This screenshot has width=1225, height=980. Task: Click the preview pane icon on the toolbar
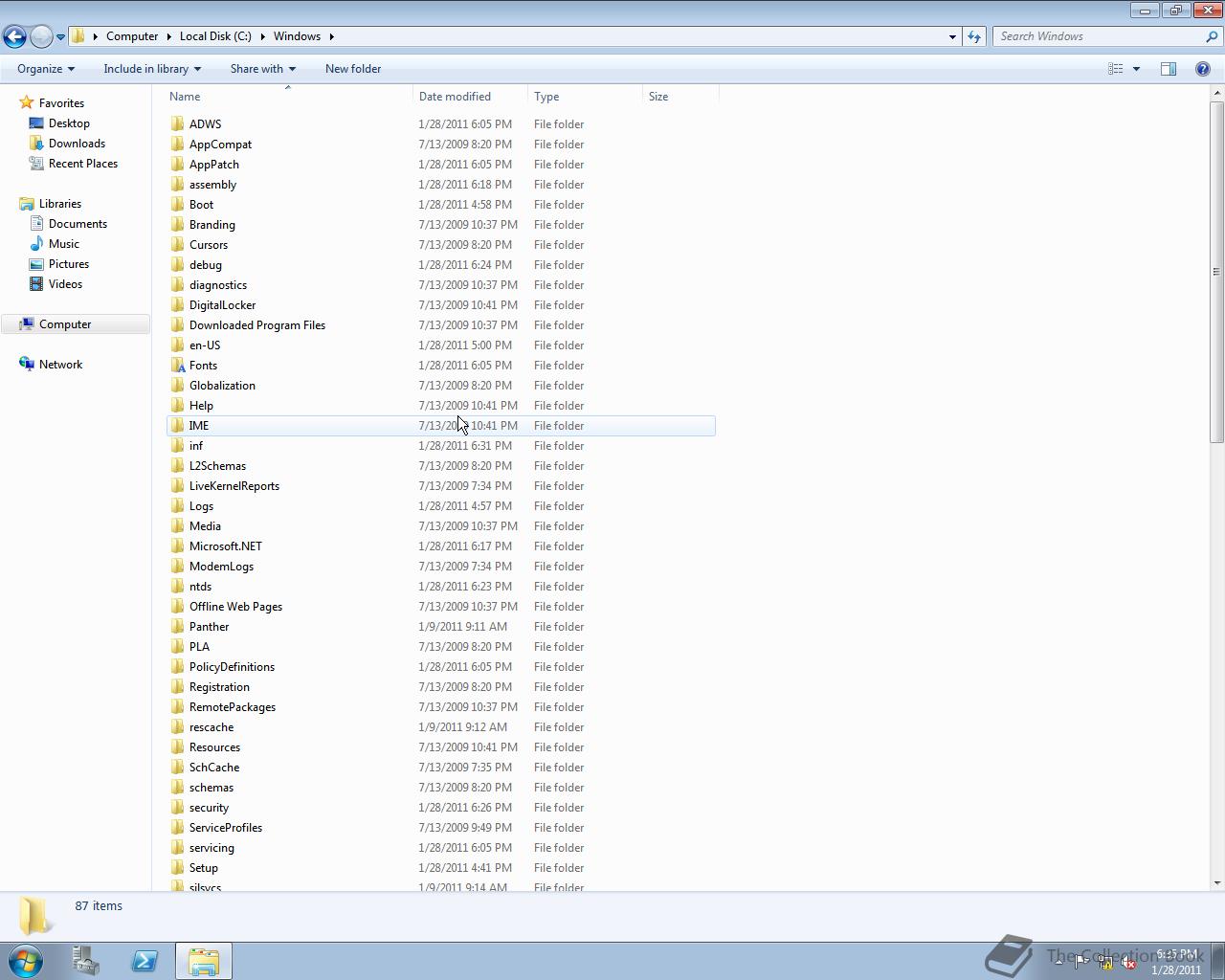[1169, 68]
